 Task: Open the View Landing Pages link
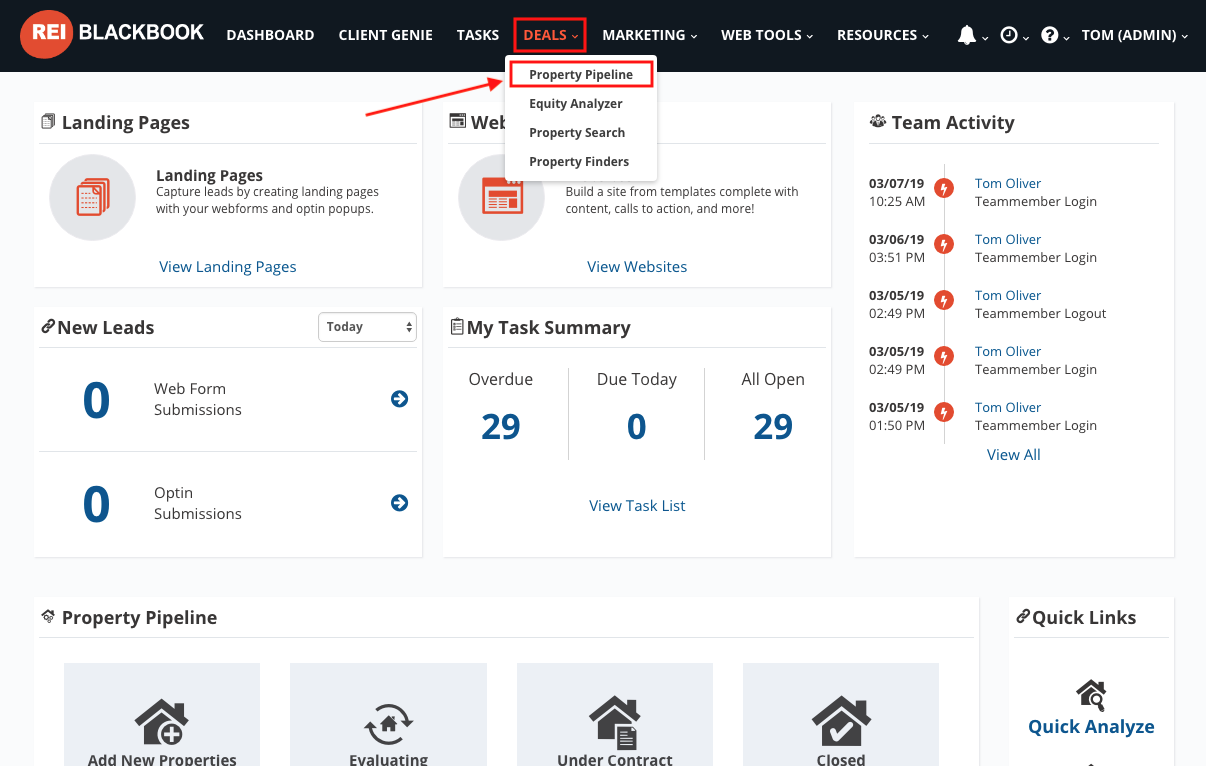[228, 267]
